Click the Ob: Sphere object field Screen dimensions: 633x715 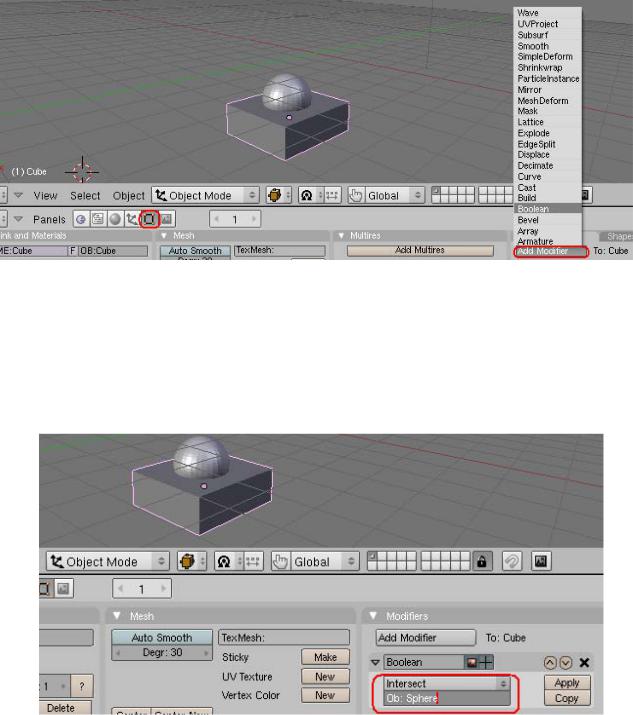pyautogui.click(x=446, y=698)
